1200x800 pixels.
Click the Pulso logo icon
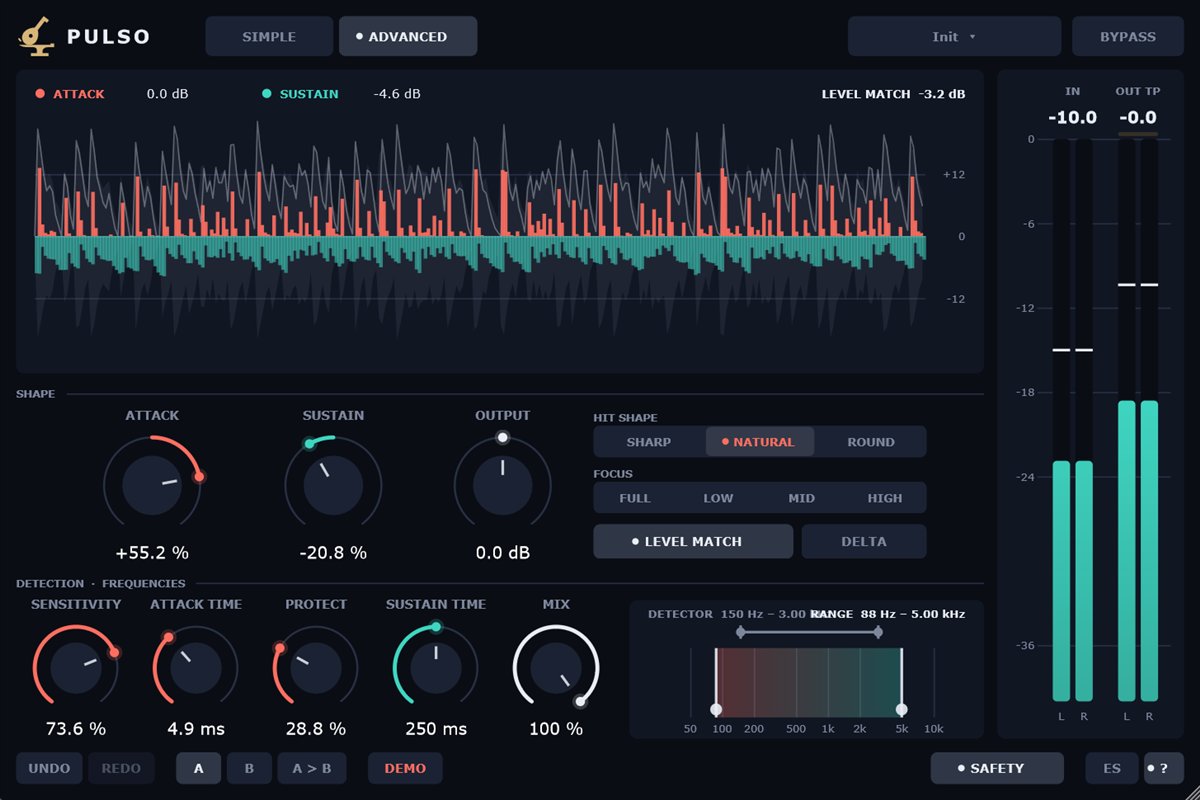[36, 36]
